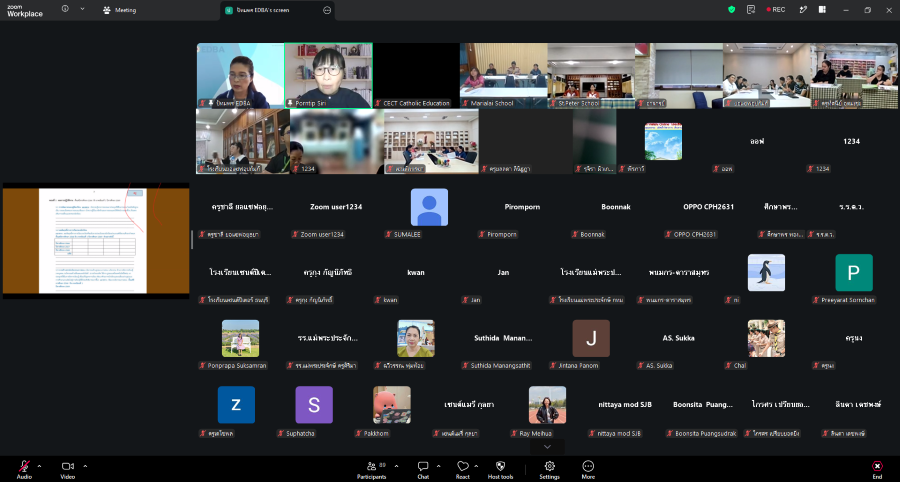Open the More options menu
This screenshot has width=900, height=482.
point(588,469)
